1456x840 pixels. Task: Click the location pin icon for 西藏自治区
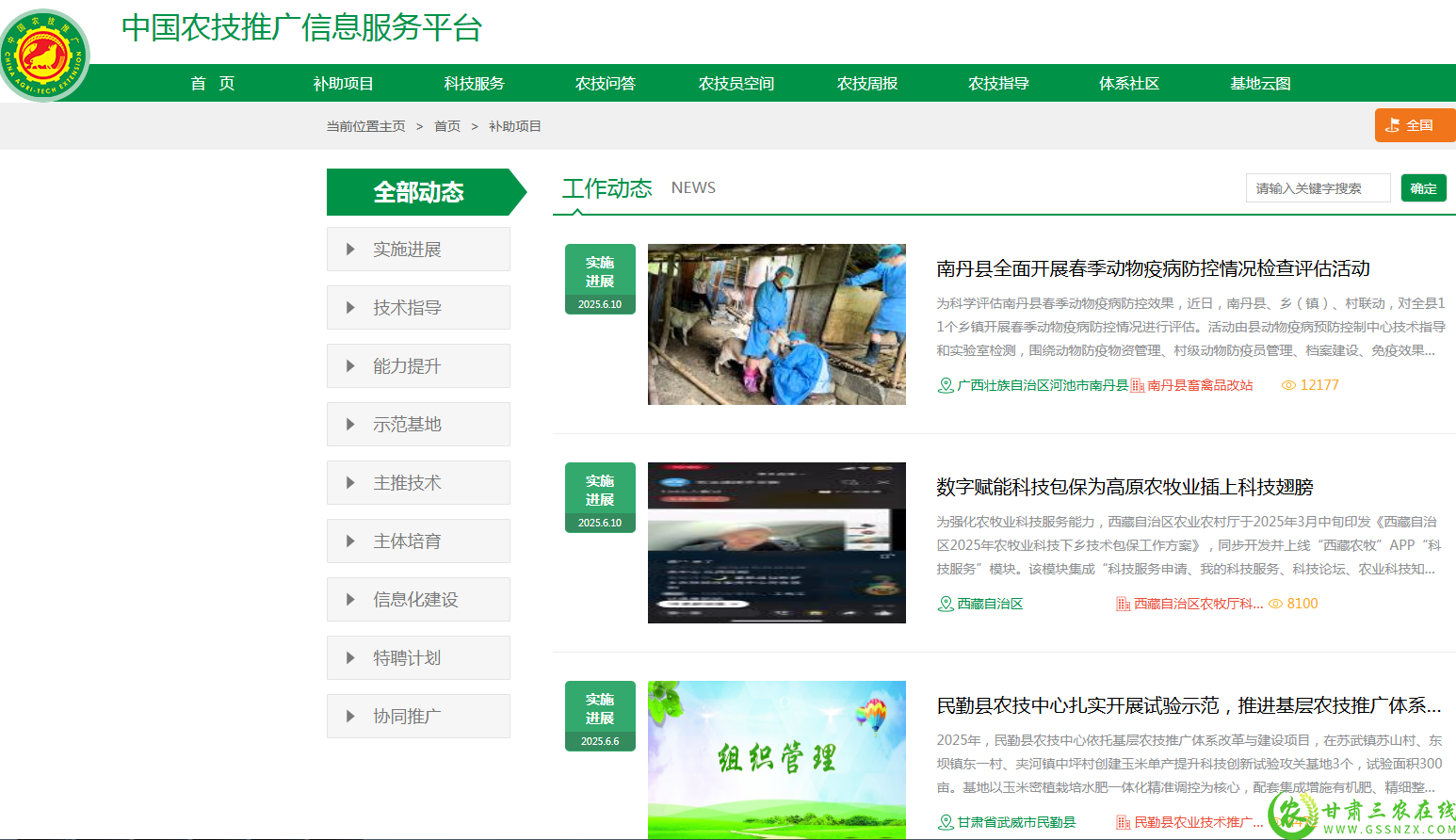[946, 604]
